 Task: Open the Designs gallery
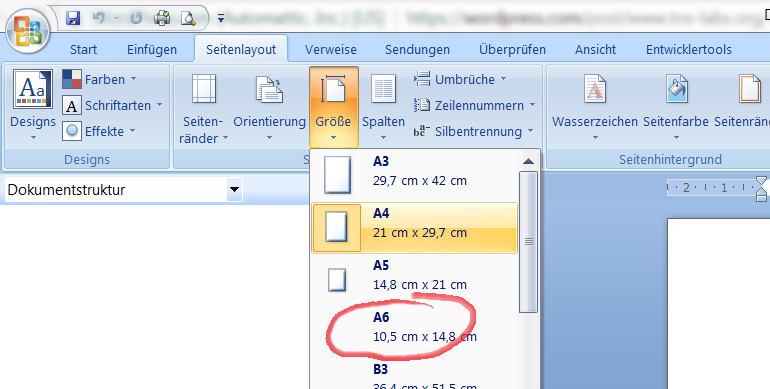33,105
